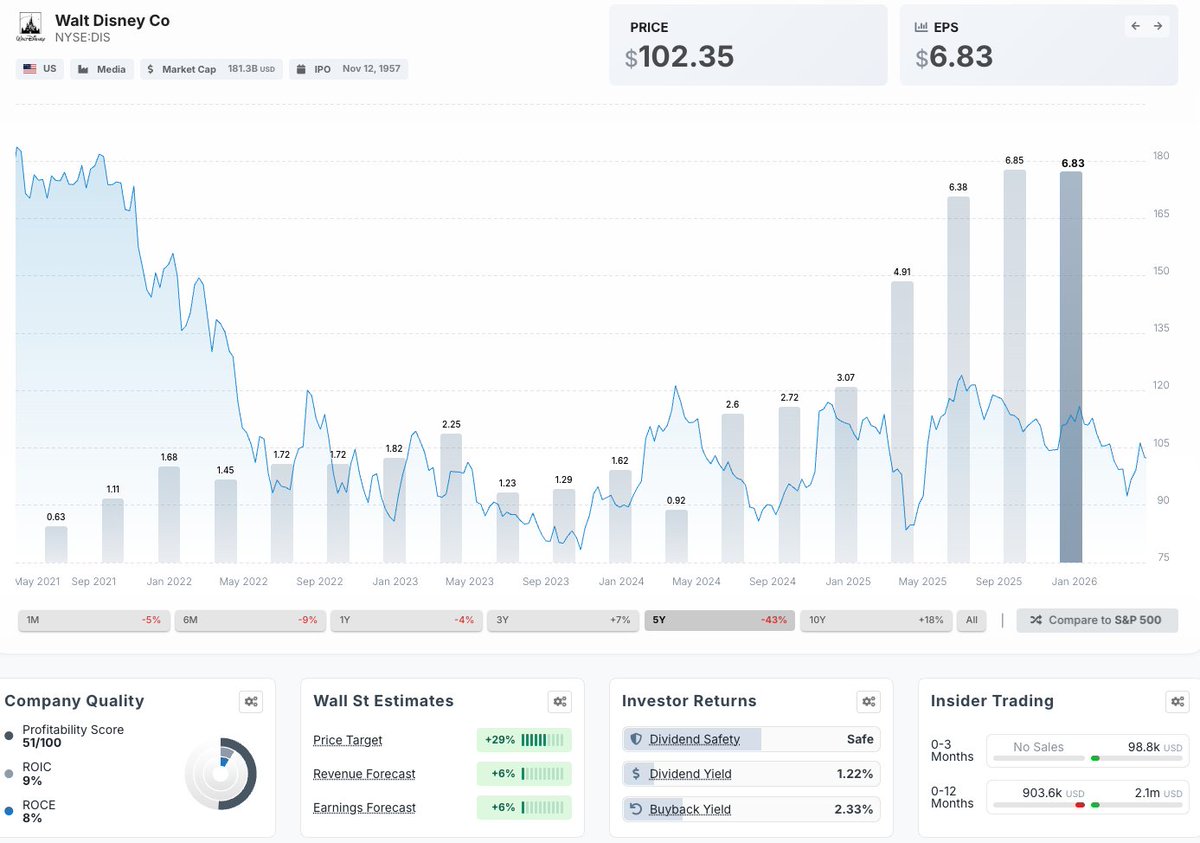Click the Buyback Yield circular arrow icon
The width and height of the screenshot is (1200, 843).
tap(635, 809)
